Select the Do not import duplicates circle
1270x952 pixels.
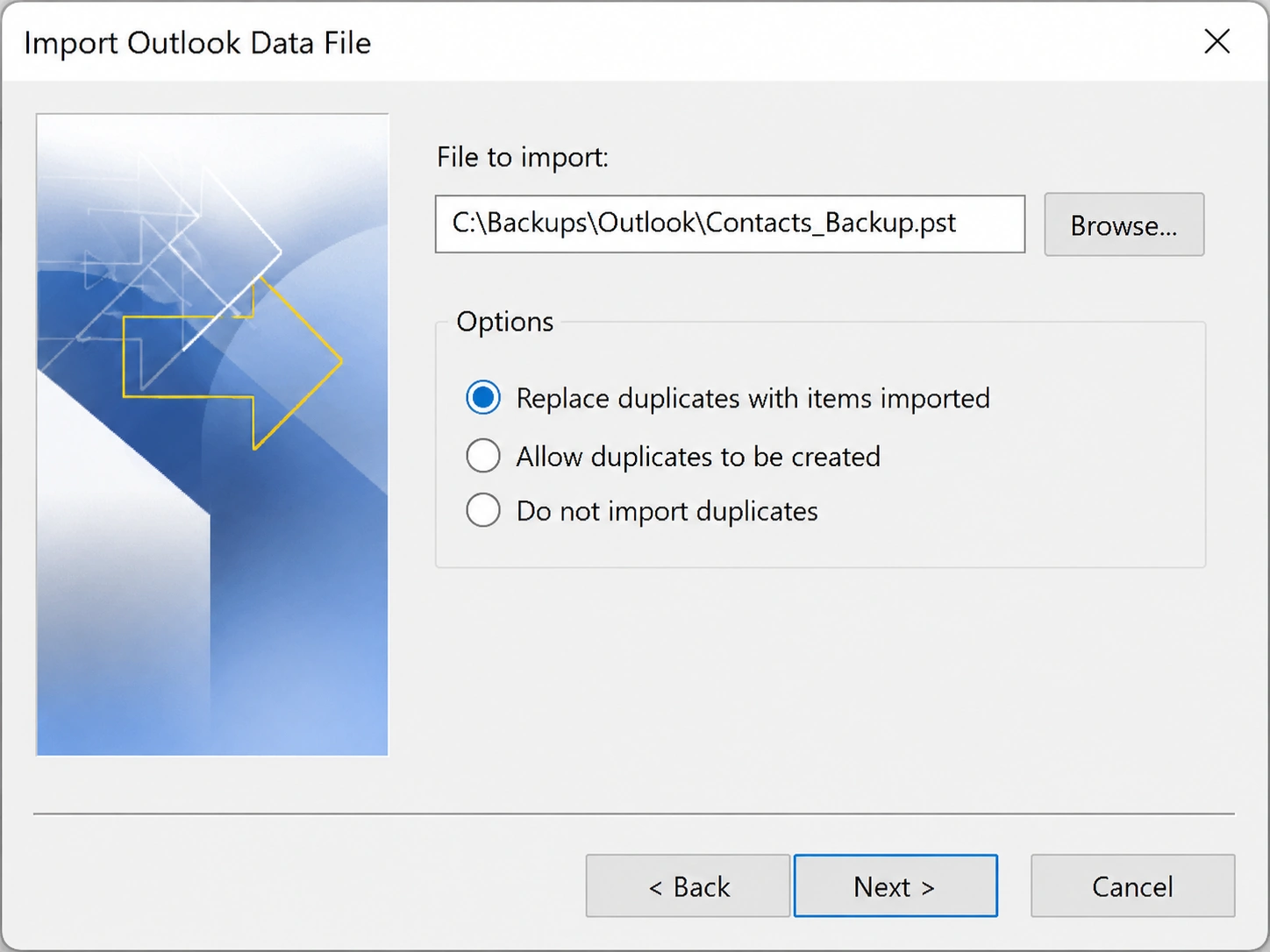(483, 510)
